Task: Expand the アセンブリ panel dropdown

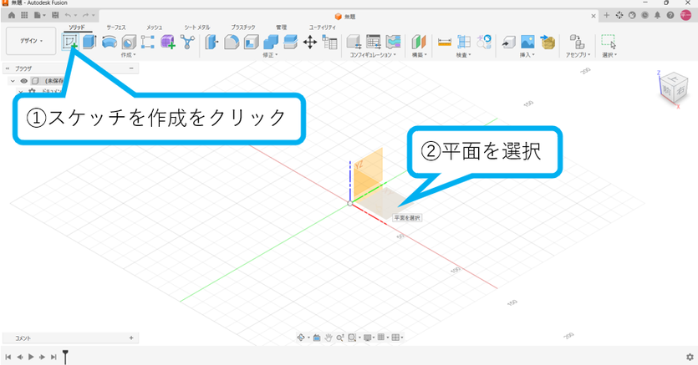Action: pyautogui.click(x=578, y=55)
